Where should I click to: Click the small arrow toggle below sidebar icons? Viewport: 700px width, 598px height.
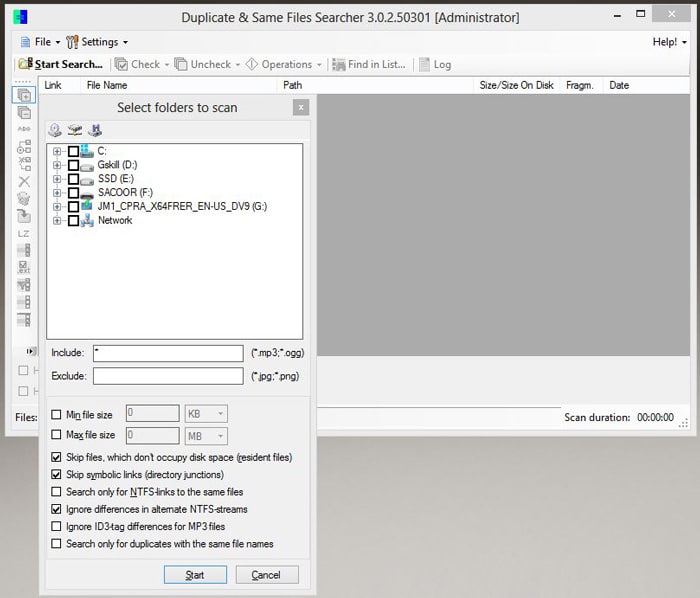point(30,351)
